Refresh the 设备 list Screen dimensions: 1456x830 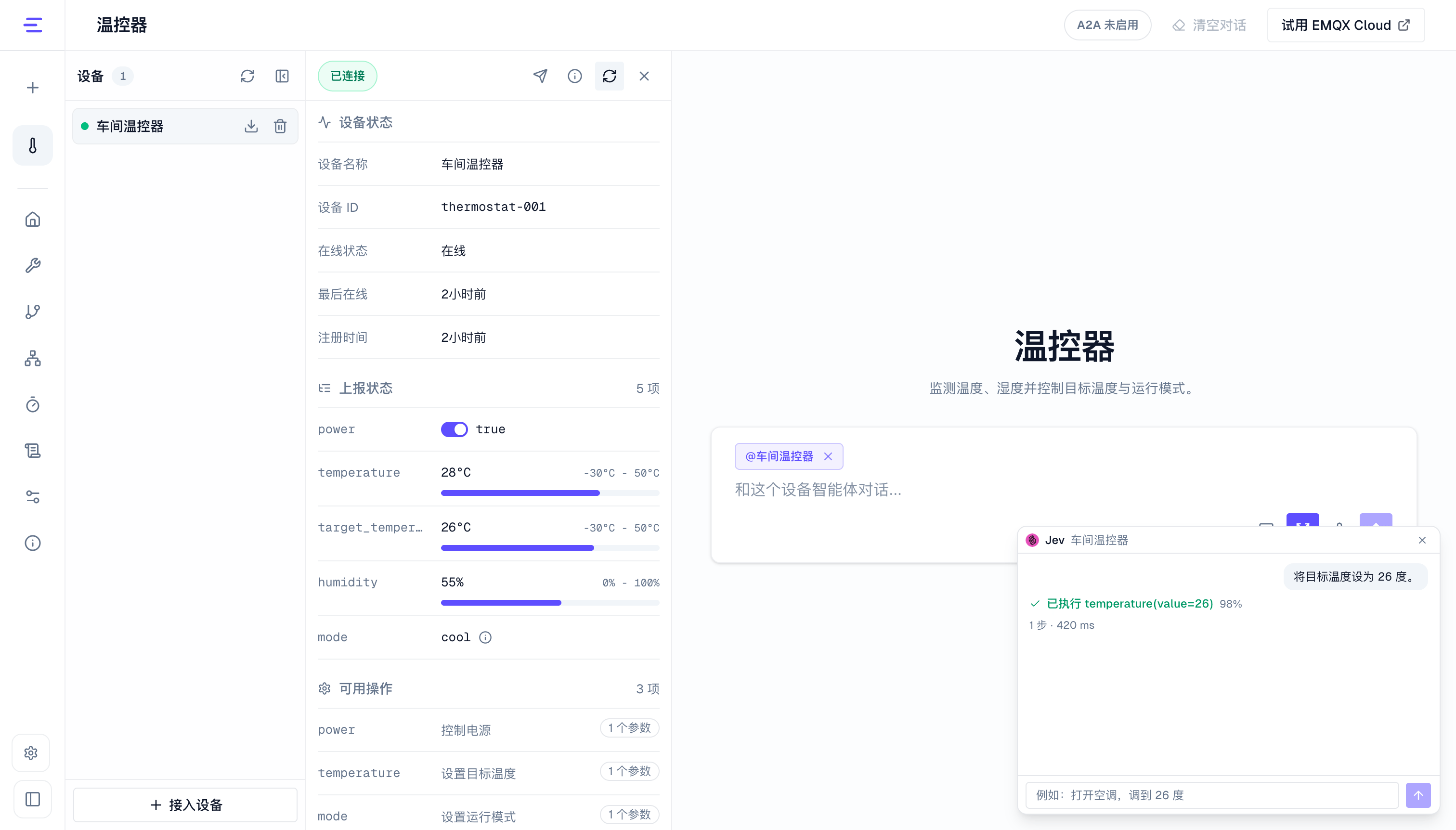point(247,76)
